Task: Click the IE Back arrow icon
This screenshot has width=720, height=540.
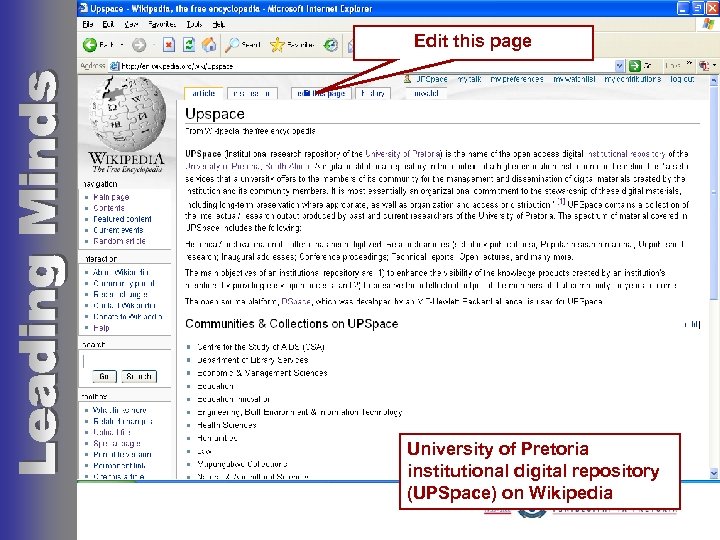Action: [x=90, y=45]
